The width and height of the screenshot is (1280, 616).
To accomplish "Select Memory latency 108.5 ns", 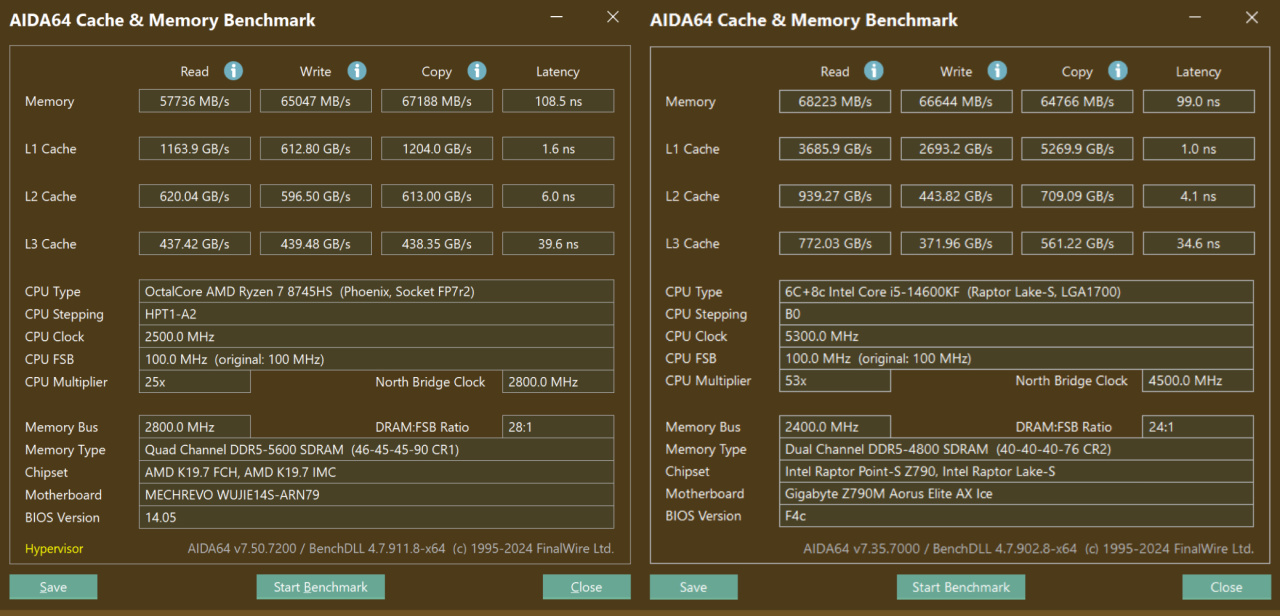I will [558, 101].
